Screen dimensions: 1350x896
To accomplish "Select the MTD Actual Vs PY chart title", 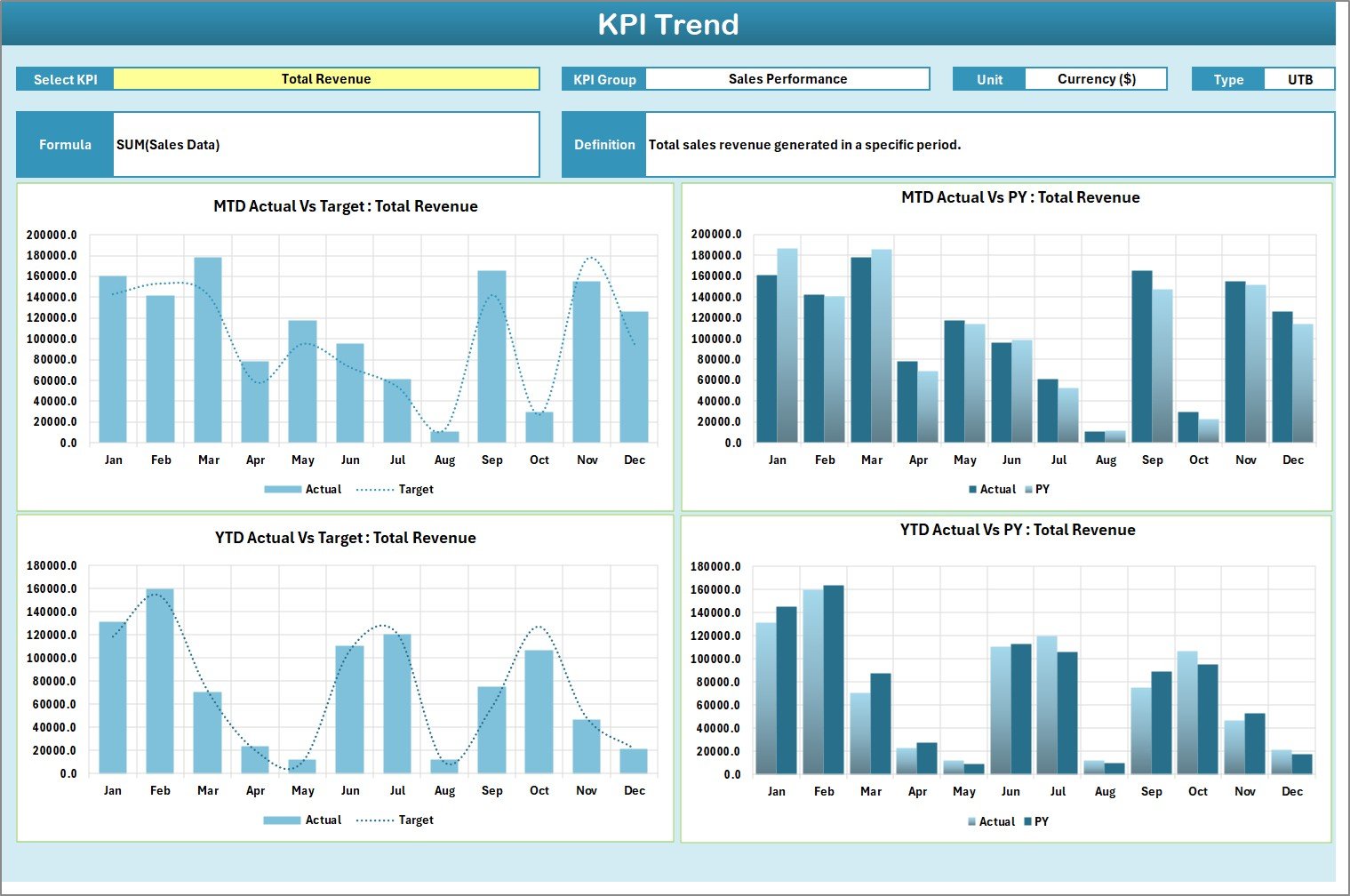I will [x=1020, y=197].
